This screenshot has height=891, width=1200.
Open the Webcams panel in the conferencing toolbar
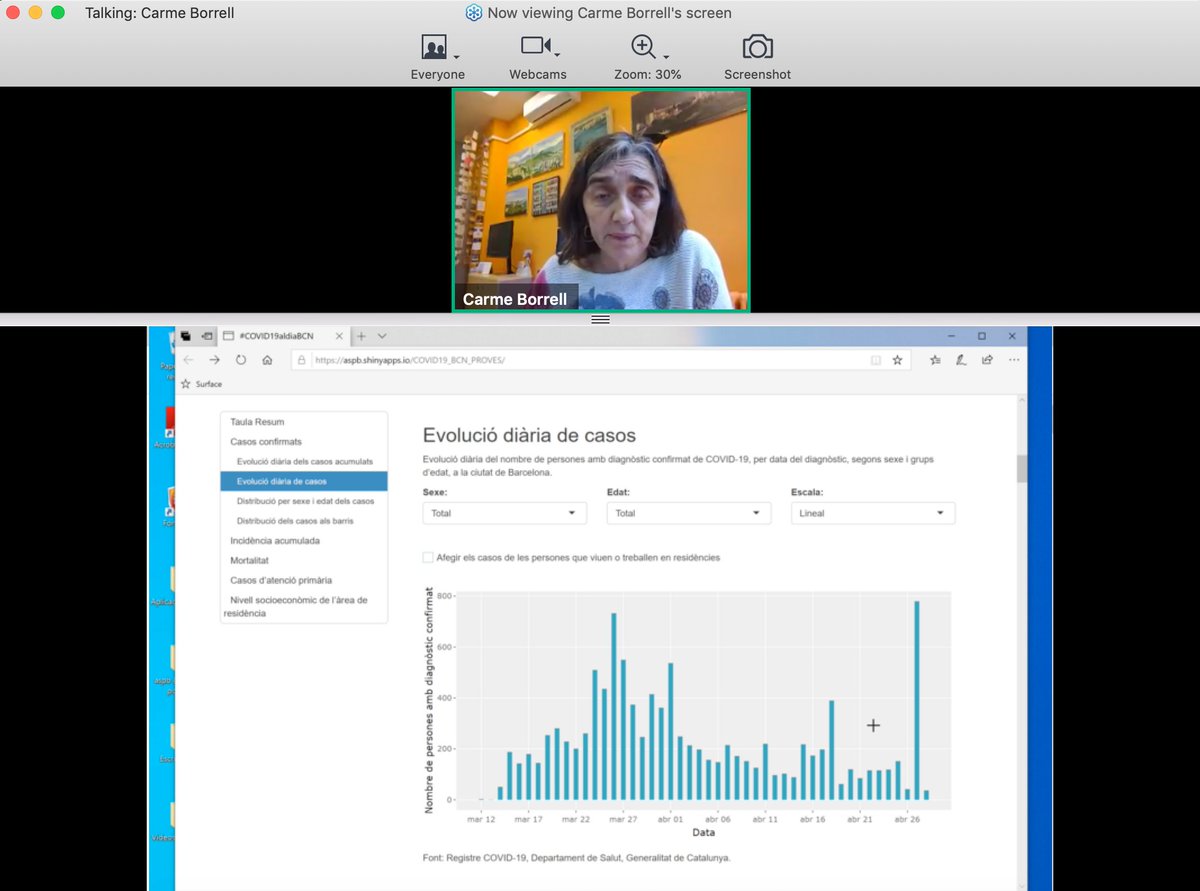(537, 46)
